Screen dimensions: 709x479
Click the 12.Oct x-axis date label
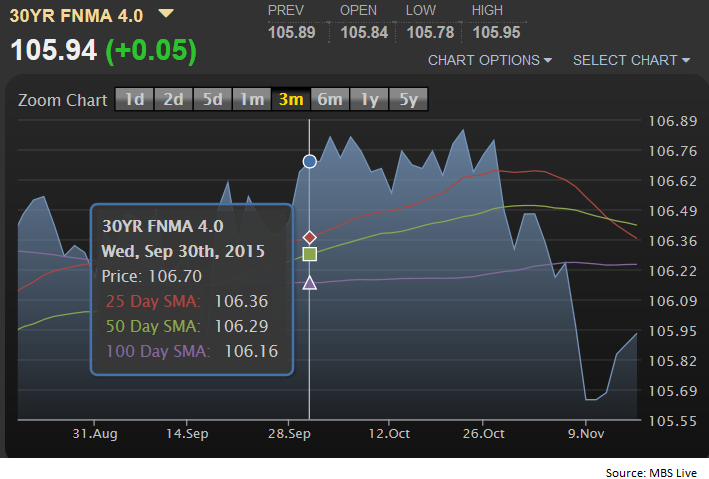coord(389,433)
